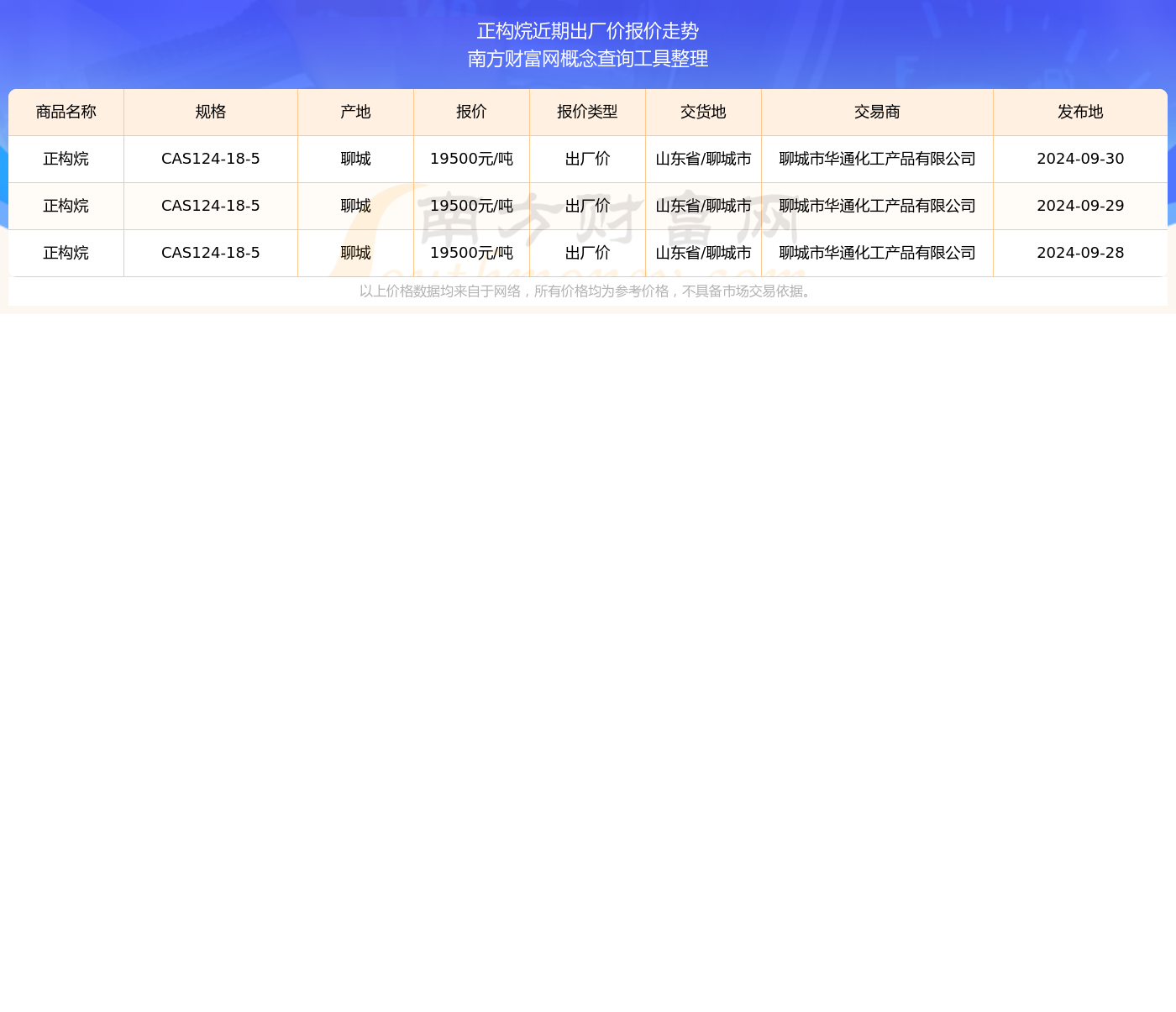This screenshot has width=1176, height=1012.
Task: Select 山东省/聊城市 in the 2024-09-29 row
Action: [704, 207]
